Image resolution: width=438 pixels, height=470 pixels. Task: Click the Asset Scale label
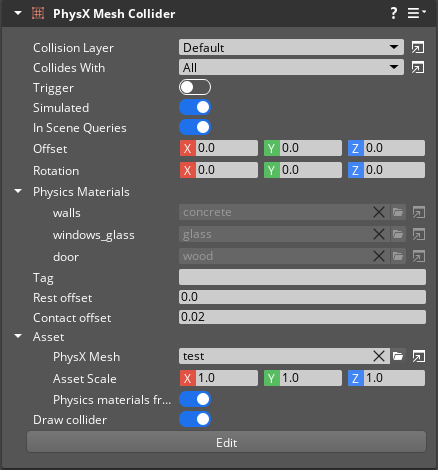click(85, 379)
